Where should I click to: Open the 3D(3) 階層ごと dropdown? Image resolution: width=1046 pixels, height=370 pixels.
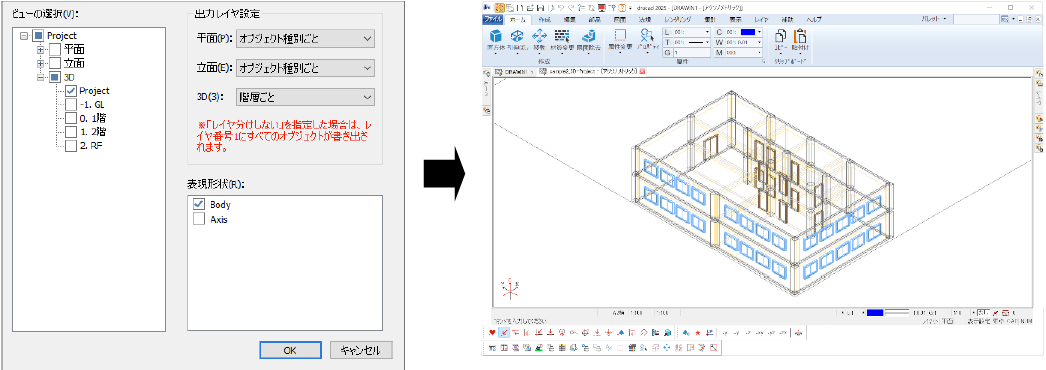point(306,97)
